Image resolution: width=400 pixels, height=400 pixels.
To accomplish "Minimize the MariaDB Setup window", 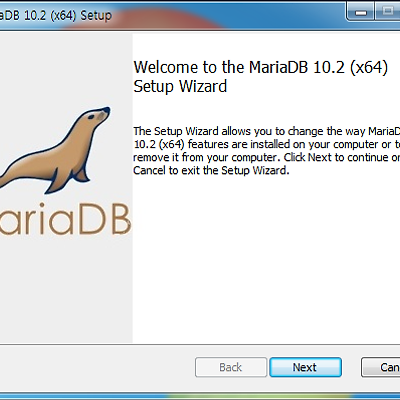I will [x=361, y=12].
